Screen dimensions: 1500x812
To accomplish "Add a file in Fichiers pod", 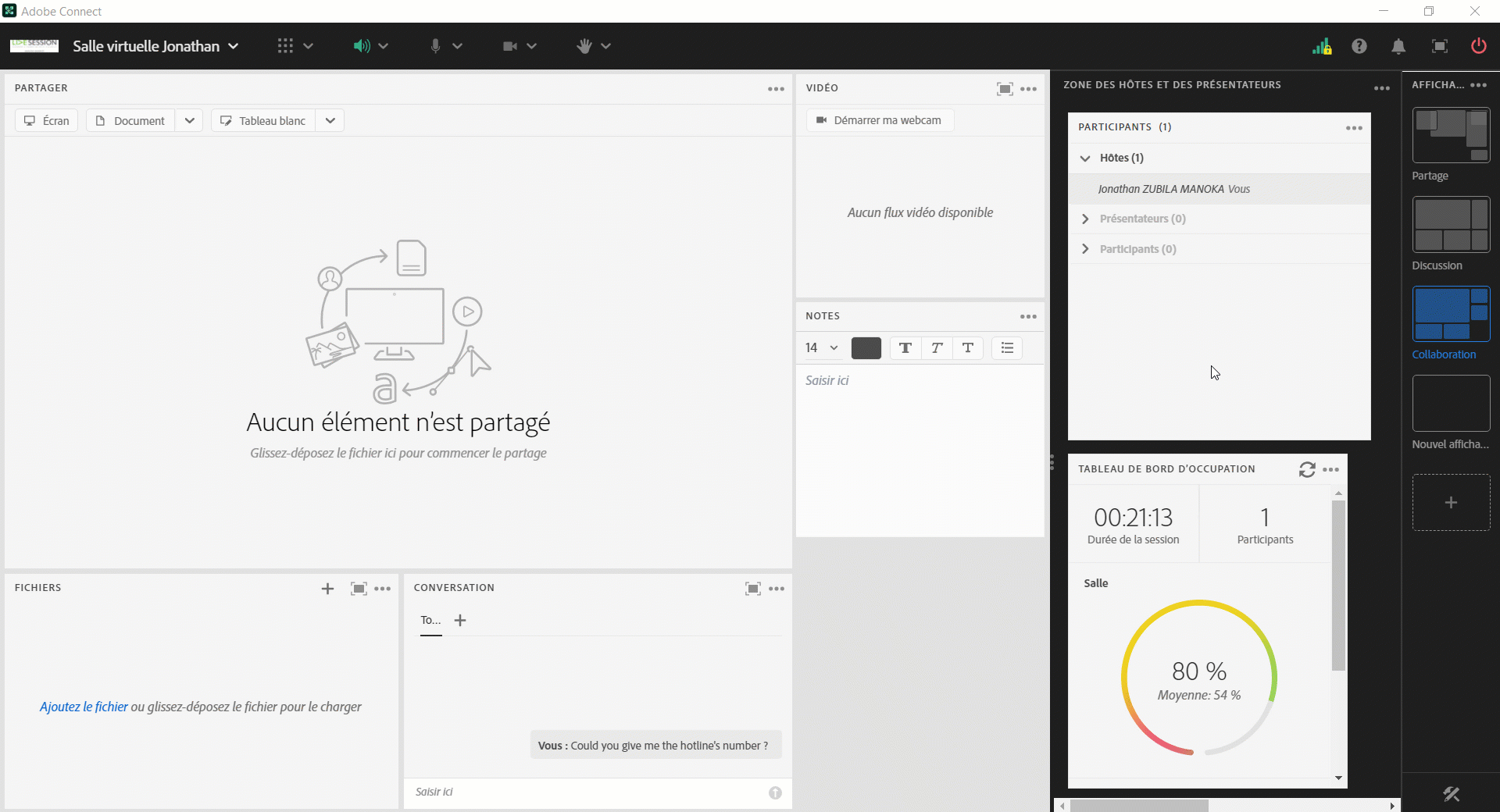I will pyautogui.click(x=327, y=589).
